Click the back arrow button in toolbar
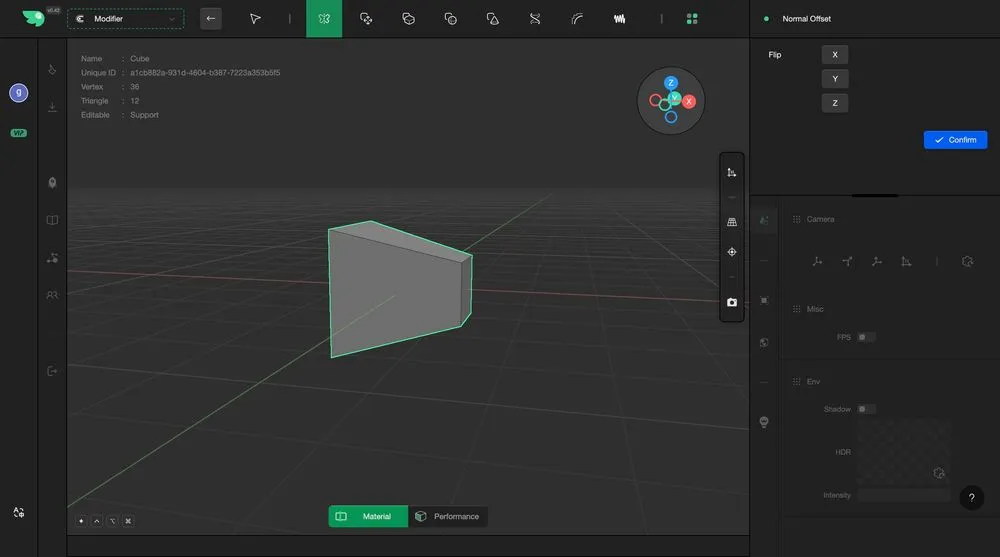Image resolution: width=1000 pixels, height=557 pixels. click(x=210, y=18)
